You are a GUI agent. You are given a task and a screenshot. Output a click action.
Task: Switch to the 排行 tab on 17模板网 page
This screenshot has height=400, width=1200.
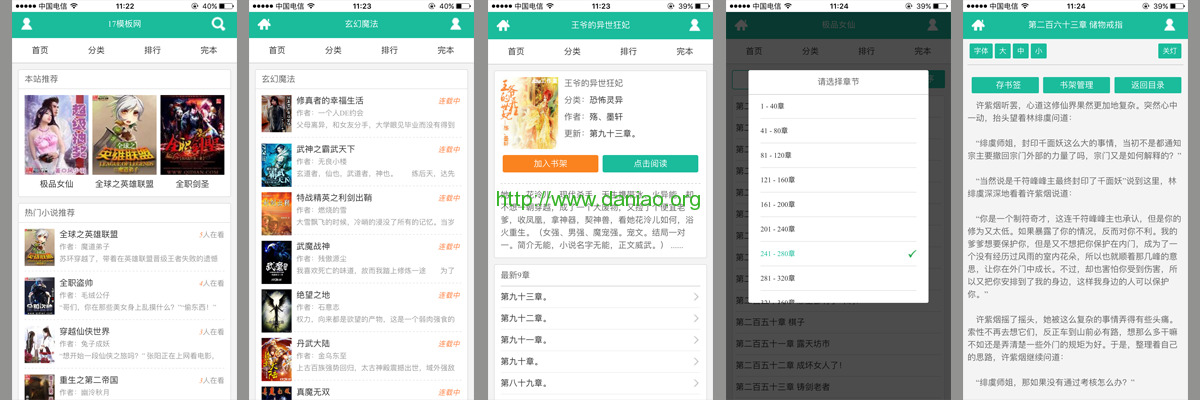[x=152, y=50]
